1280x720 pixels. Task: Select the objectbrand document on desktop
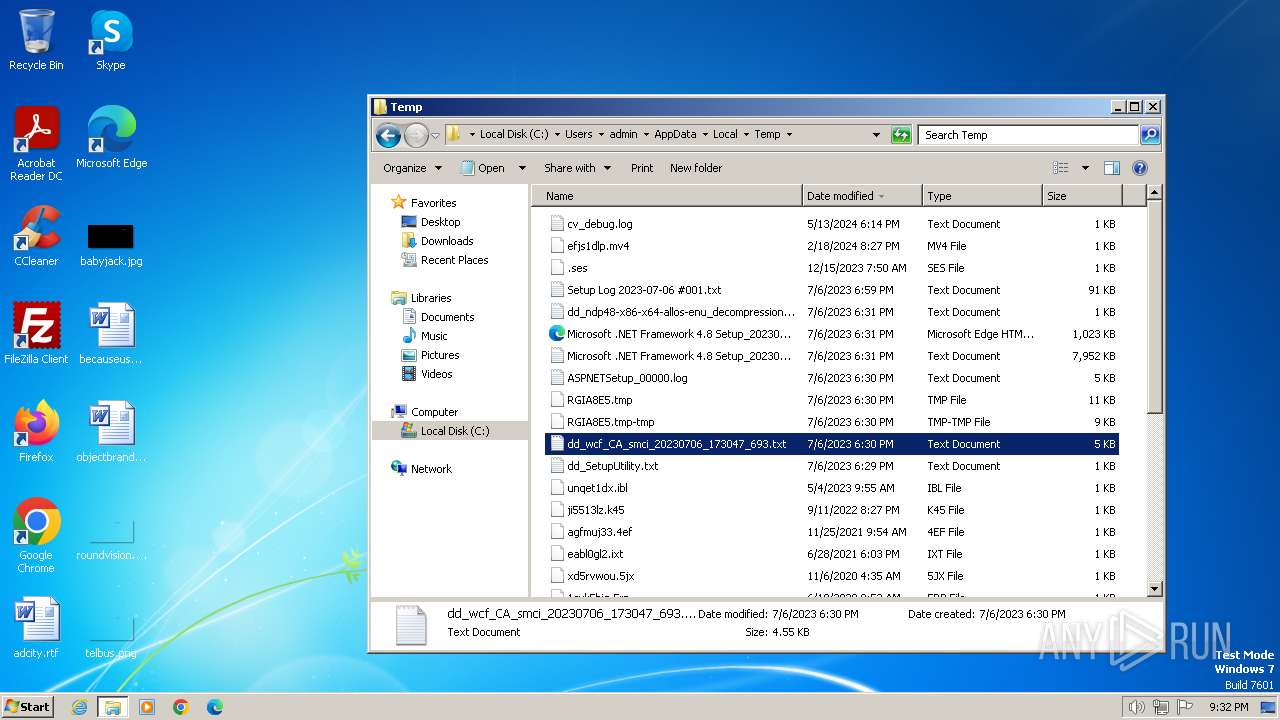(x=111, y=431)
